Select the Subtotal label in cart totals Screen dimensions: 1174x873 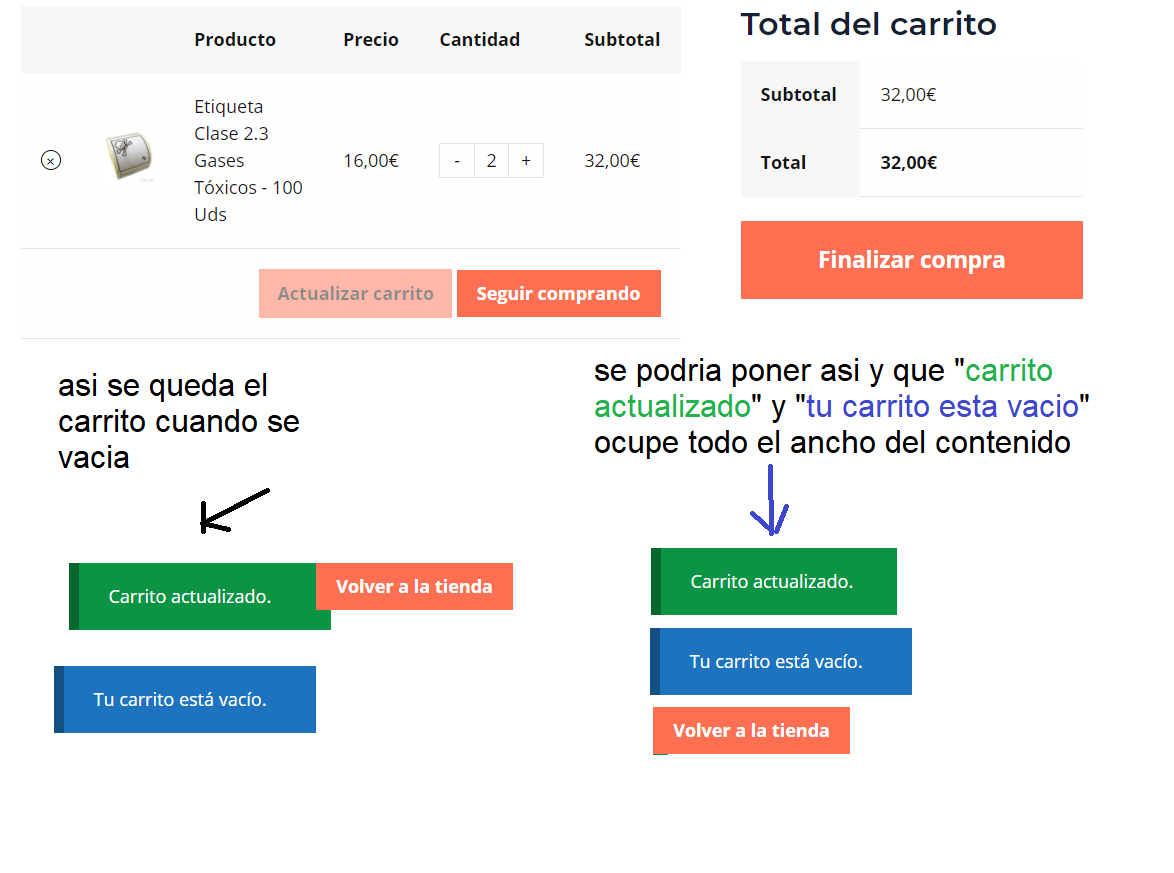point(798,94)
